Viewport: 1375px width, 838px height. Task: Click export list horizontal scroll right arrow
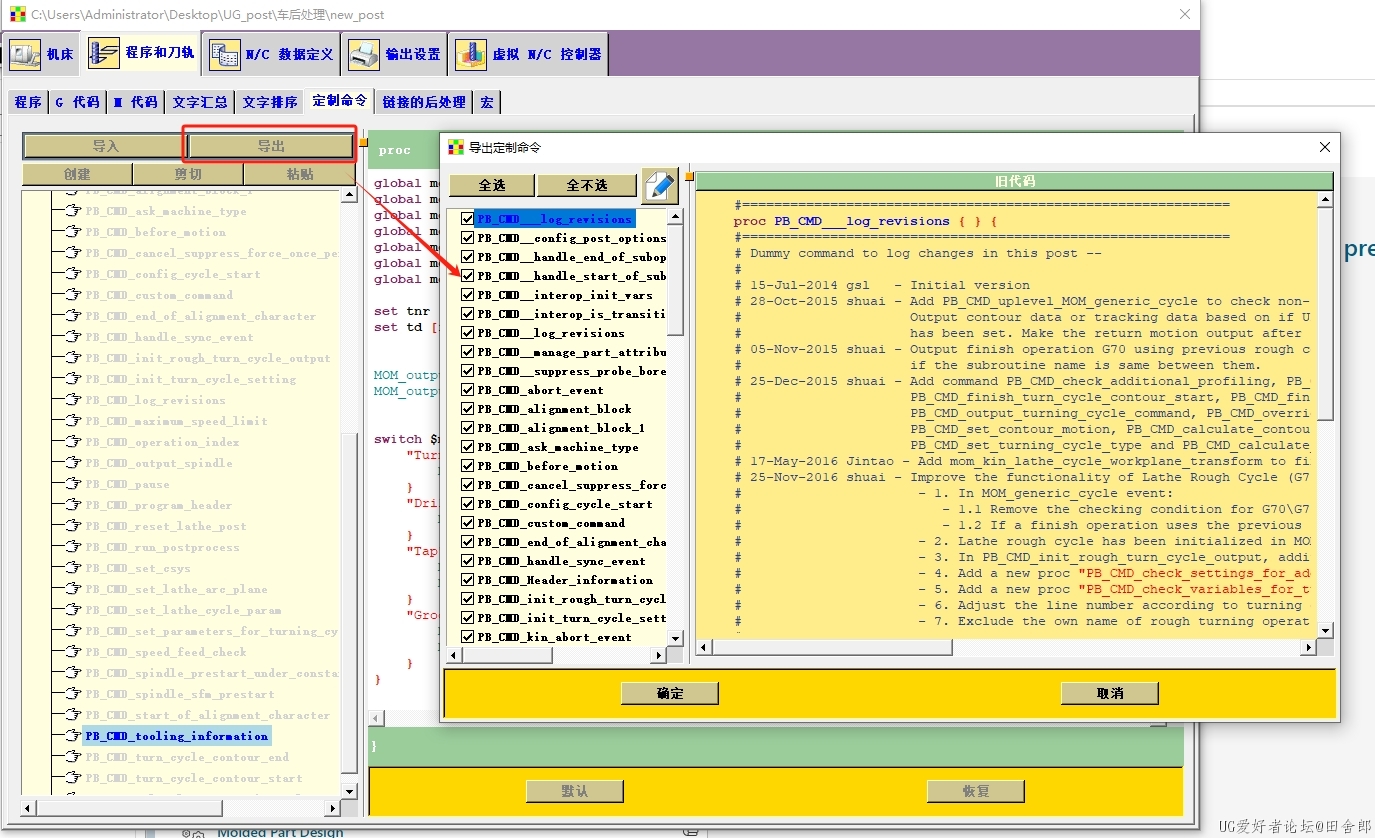659,655
